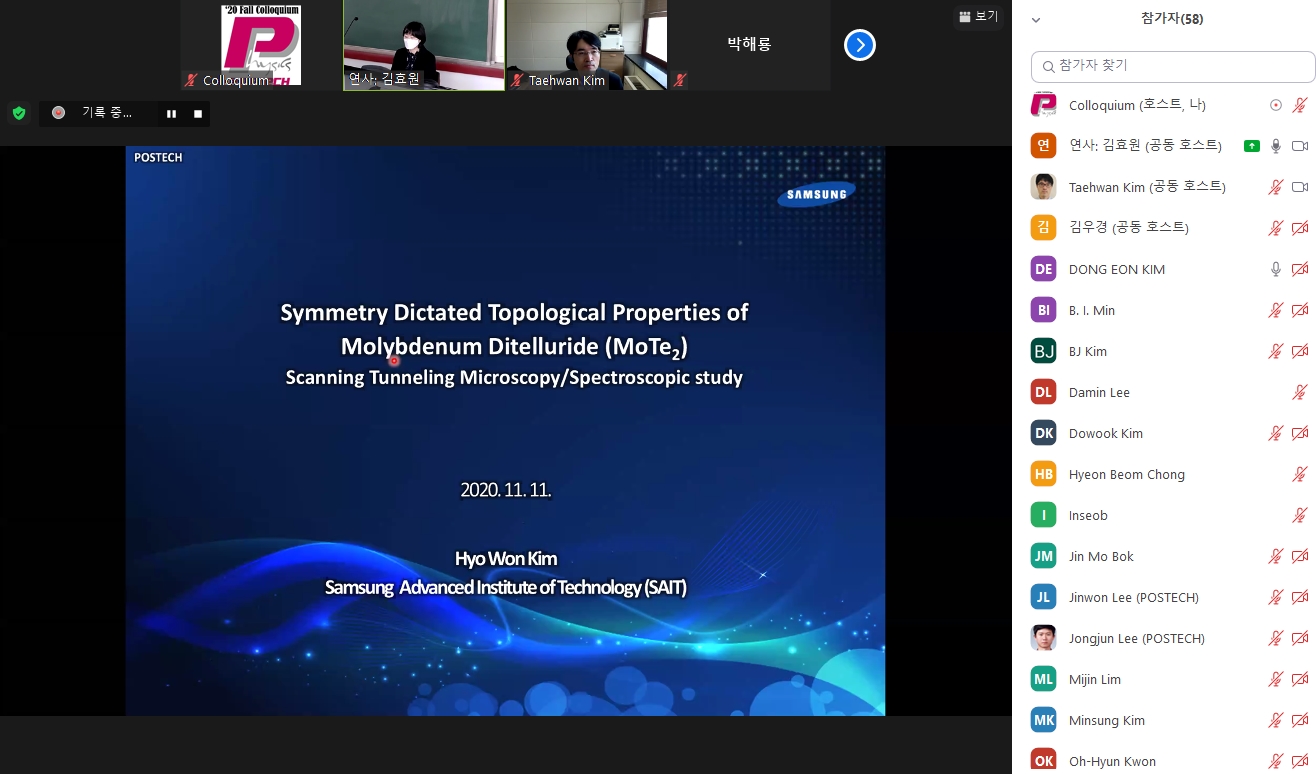Select participant row Colloquium (호스트, 나)
Image resolution: width=1316 pixels, height=774 pixels.
tap(1165, 105)
